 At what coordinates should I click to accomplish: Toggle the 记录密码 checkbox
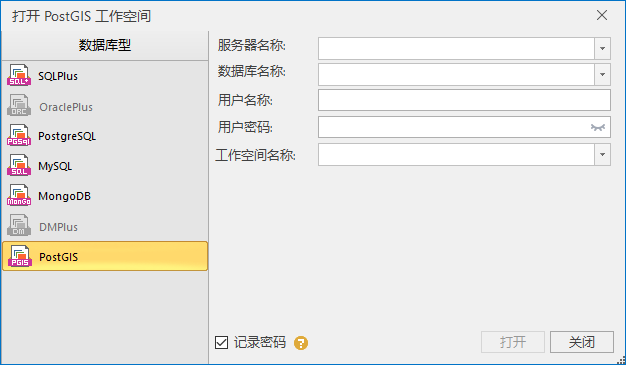click(x=222, y=342)
